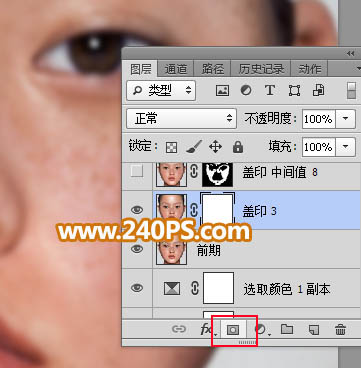Screen dimensions: 361x368
Task: Open the panel flyout menu arrow
Action: point(358,69)
